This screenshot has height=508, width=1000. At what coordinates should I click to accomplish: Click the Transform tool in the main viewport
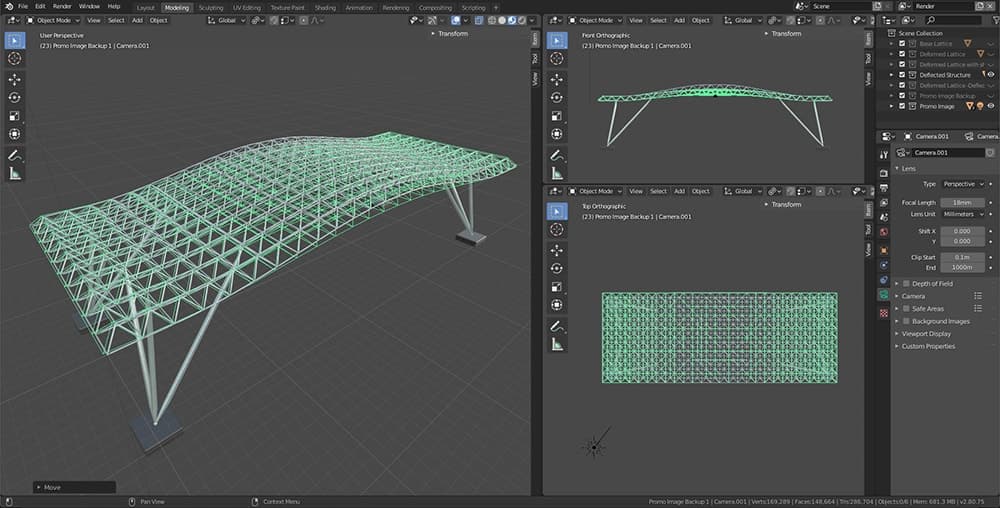pyautogui.click(x=15, y=134)
